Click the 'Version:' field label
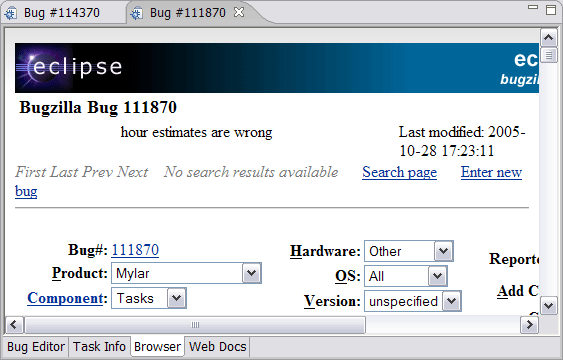Image resolution: width=563 pixels, height=360 pixels. point(332,301)
